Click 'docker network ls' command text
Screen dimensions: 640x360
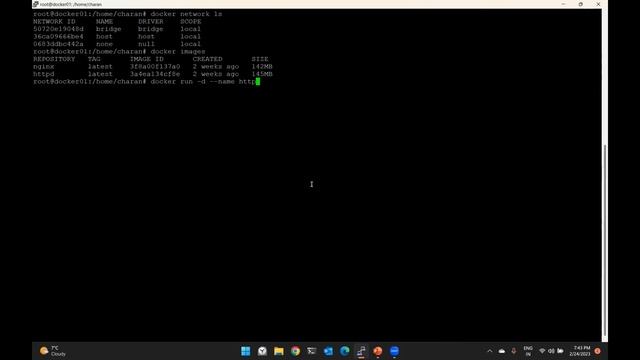186,14
